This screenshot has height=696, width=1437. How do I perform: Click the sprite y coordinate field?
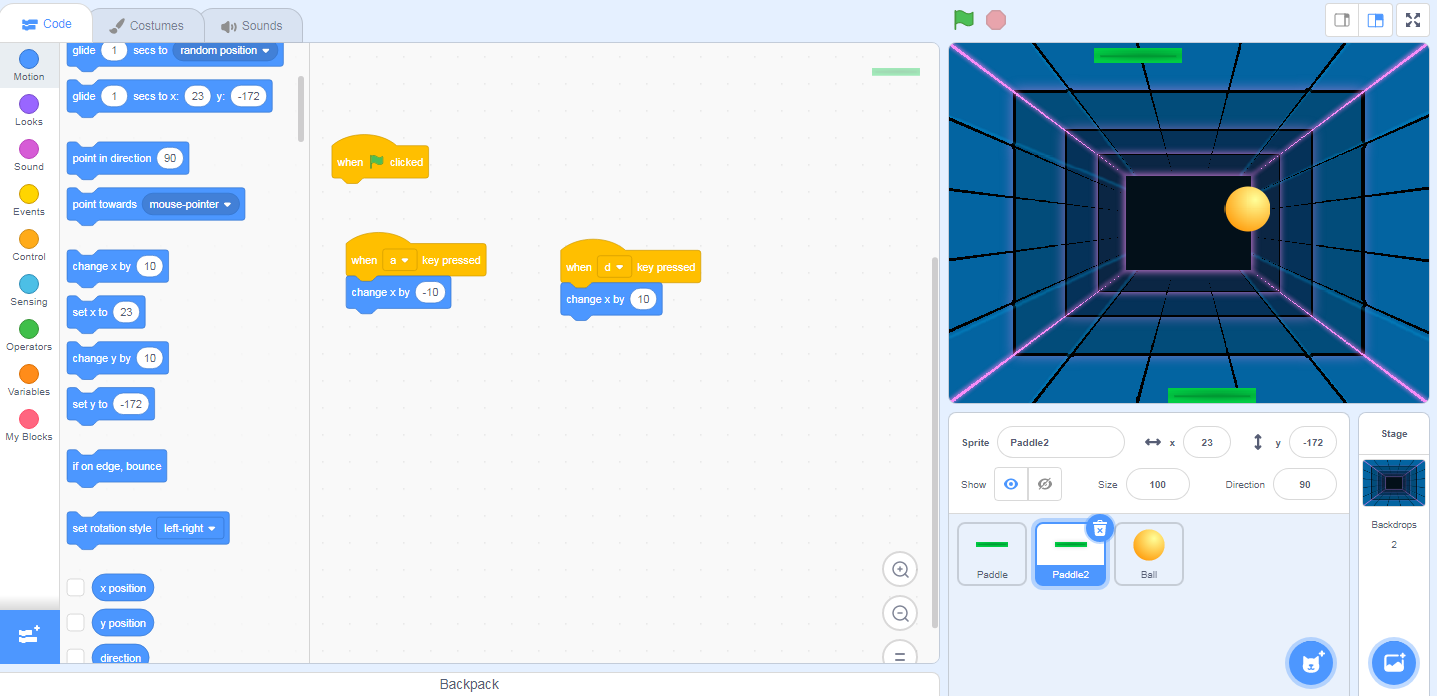pyautogui.click(x=1313, y=442)
